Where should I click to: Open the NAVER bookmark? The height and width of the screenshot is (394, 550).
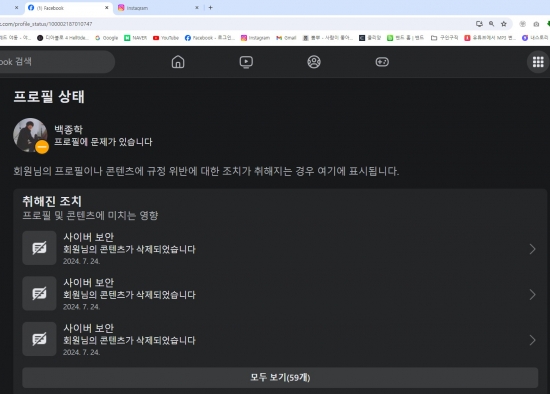point(135,38)
